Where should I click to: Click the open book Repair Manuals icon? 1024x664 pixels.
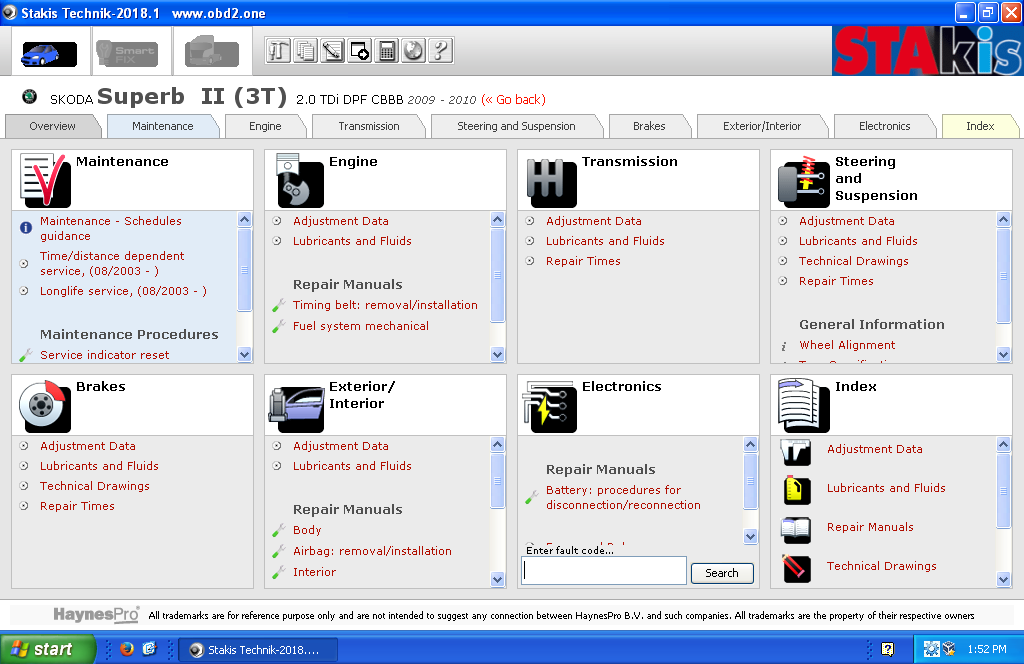tap(796, 530)
